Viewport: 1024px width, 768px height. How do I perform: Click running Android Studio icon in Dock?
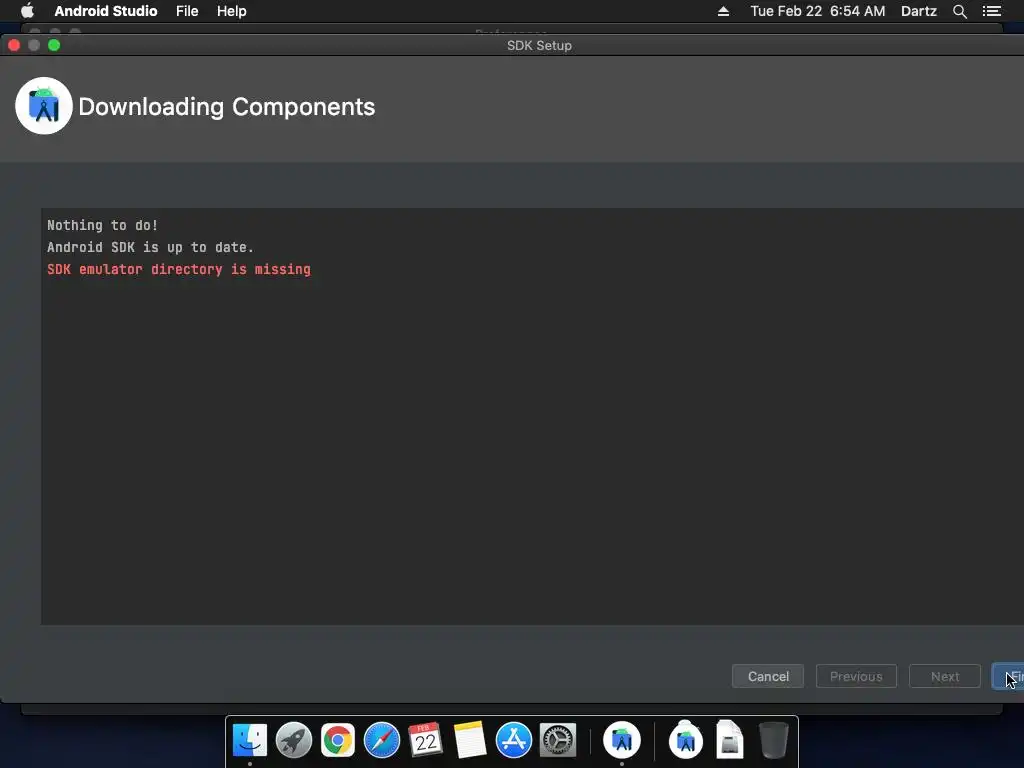pos(622,741)
